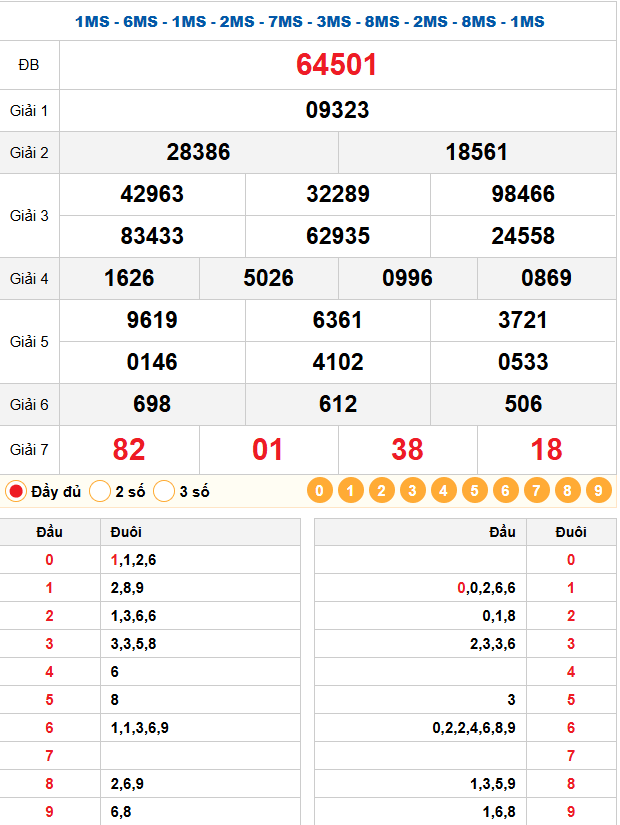Click the orange digit 0 circle
The image size is (620, 825).
pyautogui.click(x=319, y=490)
